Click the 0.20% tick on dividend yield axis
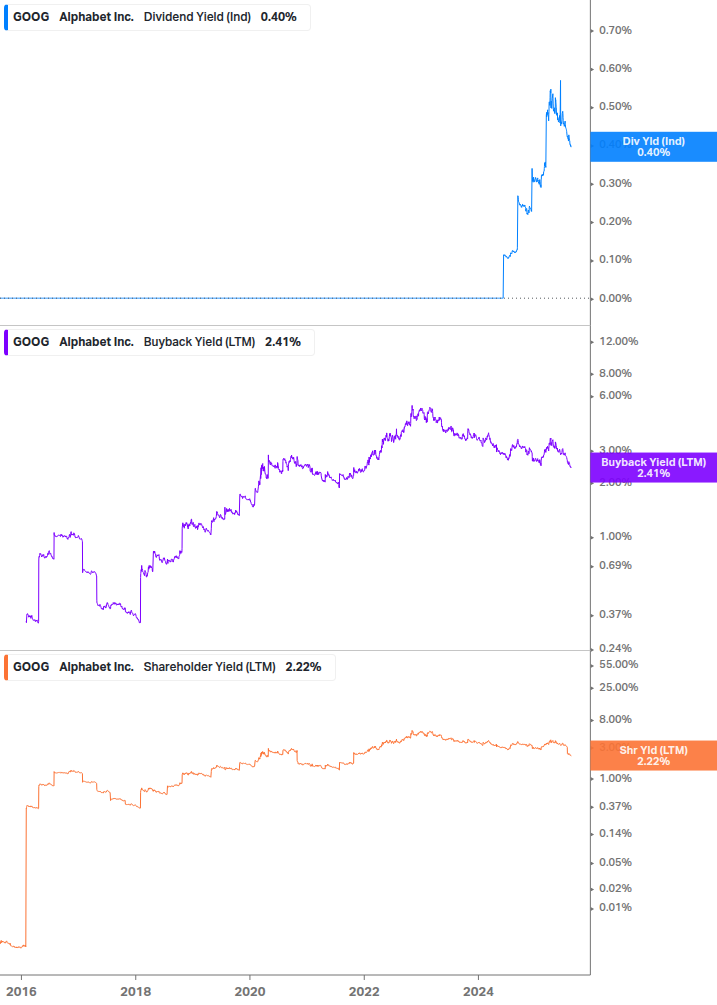 (615, 221)
